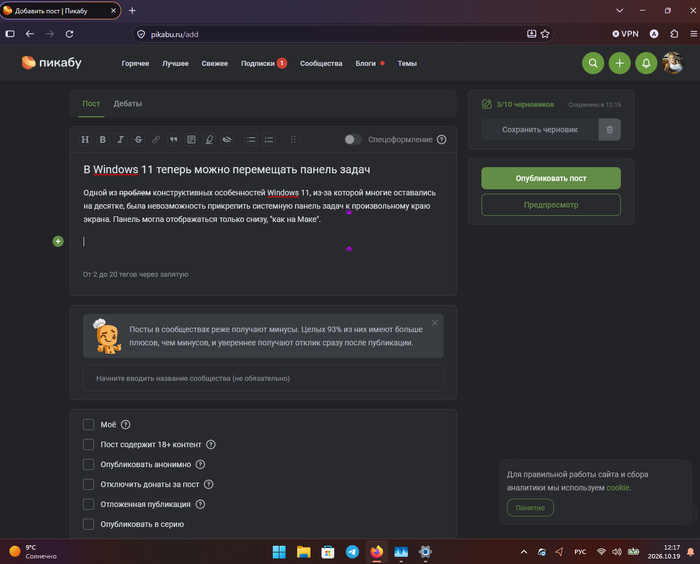Toggle bold formatting in editor toolbar
This screenshot has height=564, width=700.
(103, 140)
